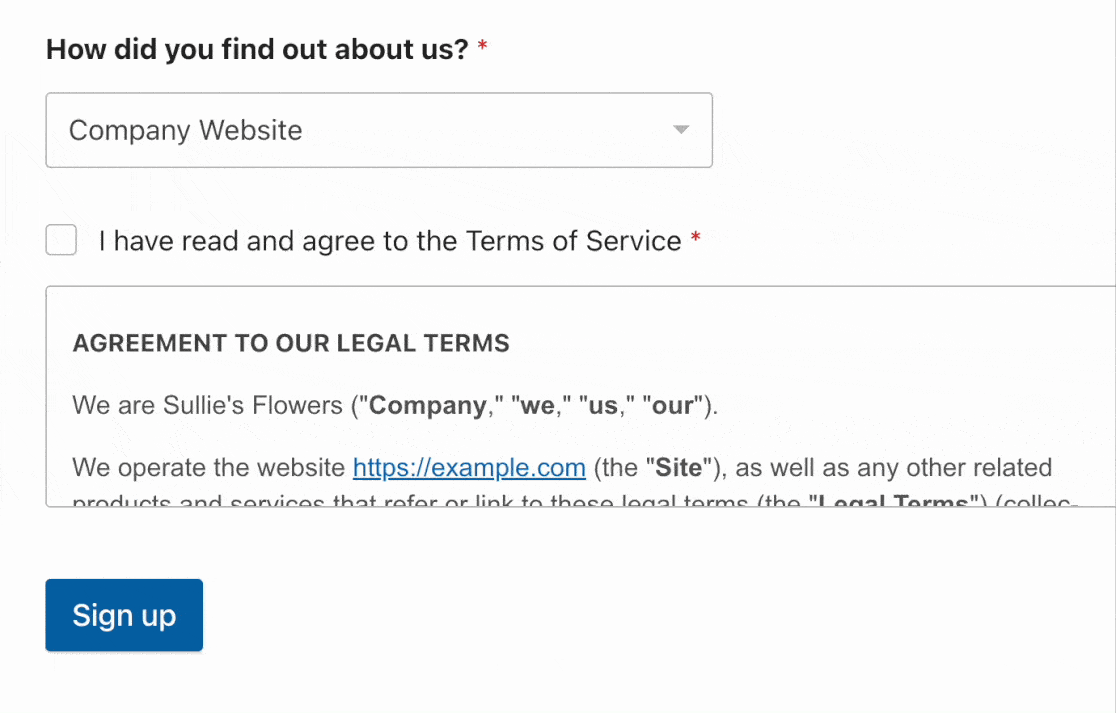Click the bold word 'our' in terms text

(x=673, y=406)
